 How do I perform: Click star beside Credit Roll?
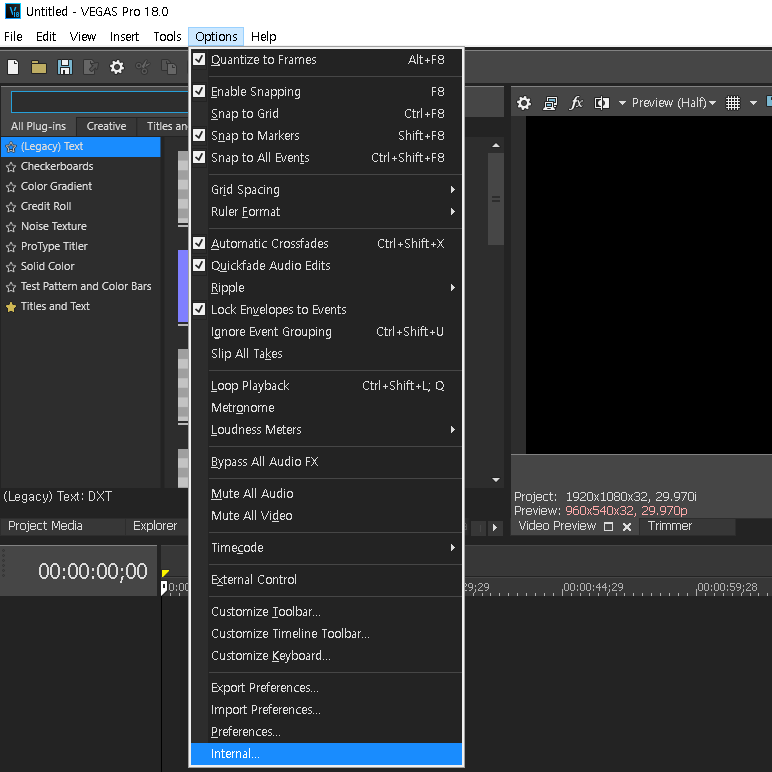(11, 207)
